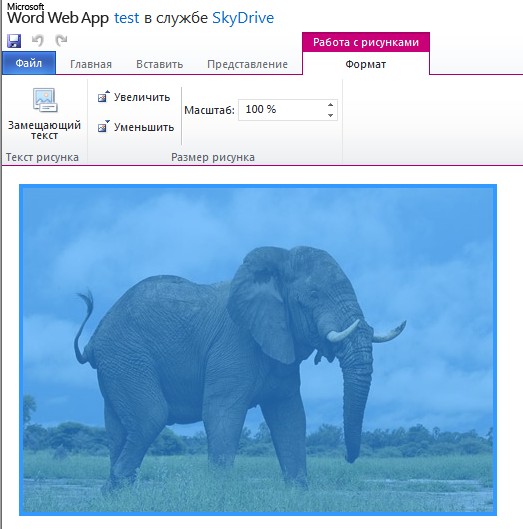Switch to the Представление tab
Screen dimensions: 523x529
(x=247, y=64)
